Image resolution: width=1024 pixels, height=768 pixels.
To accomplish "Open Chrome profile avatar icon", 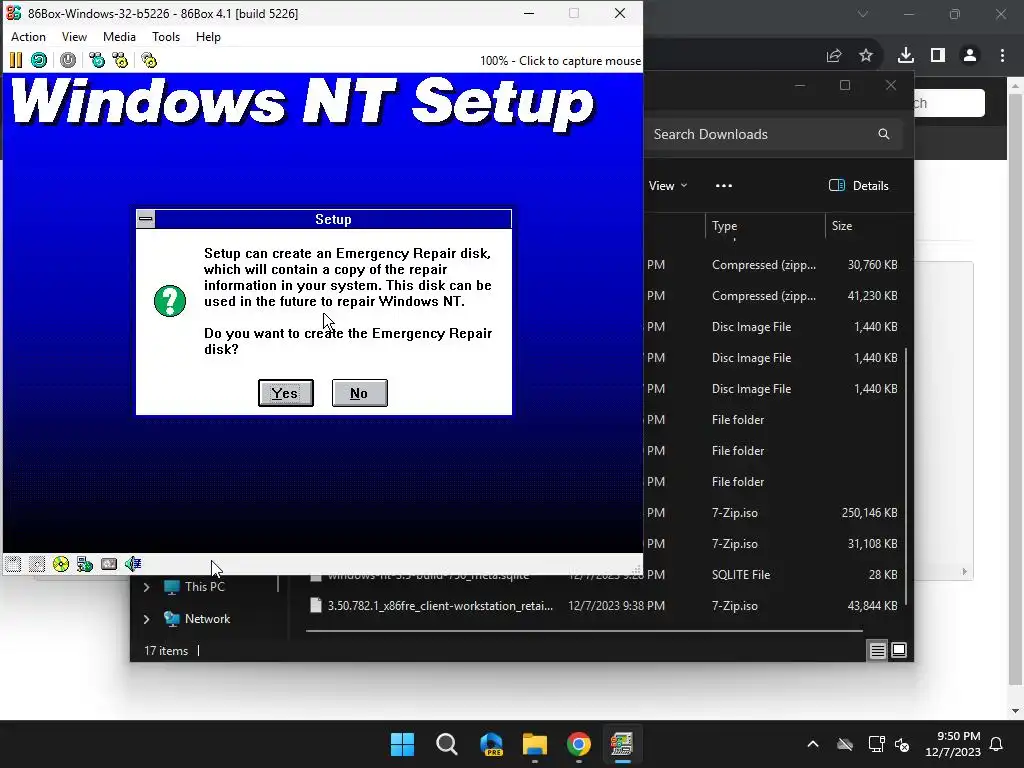I will (970, 56).
